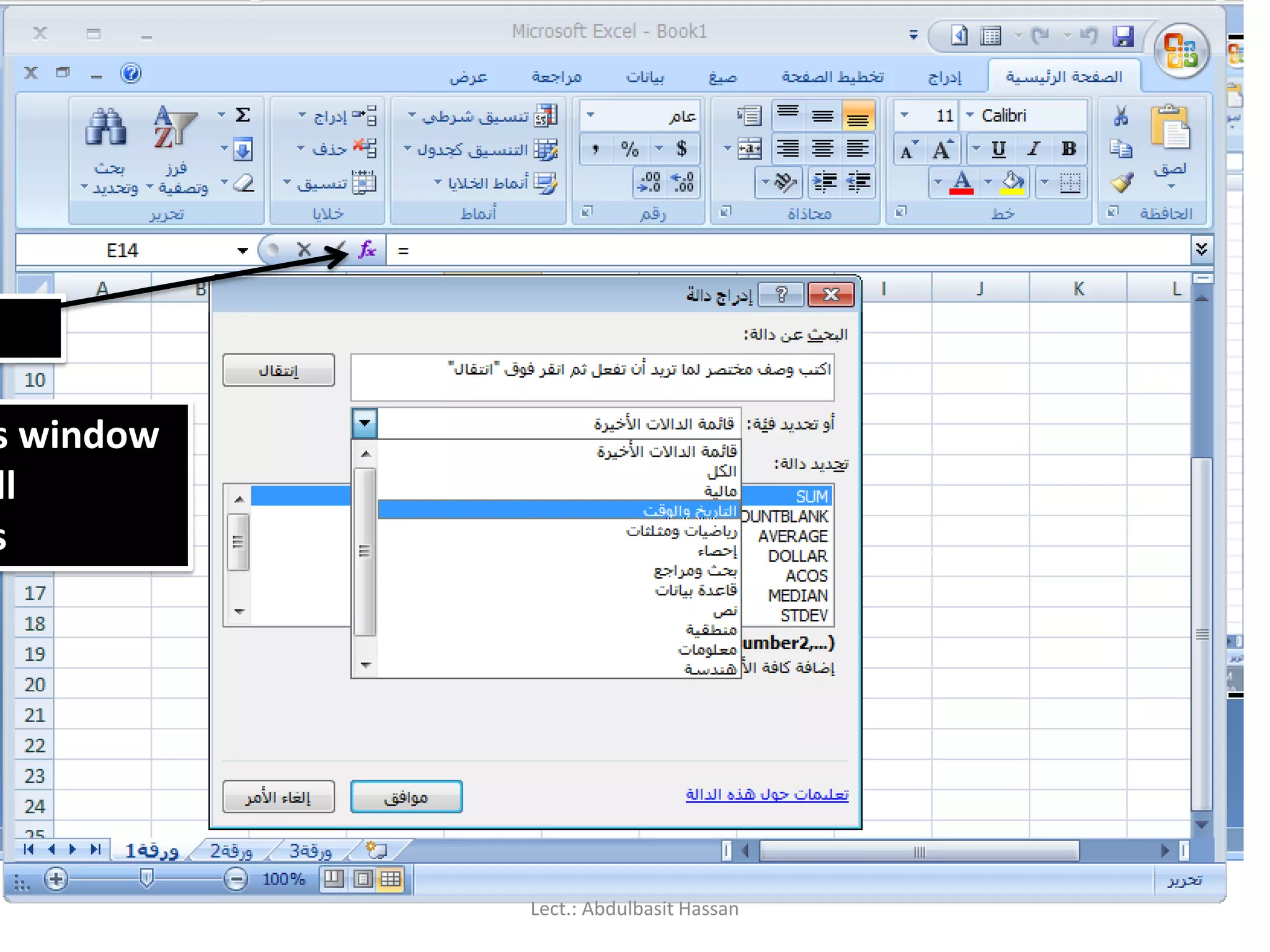Switch to the Data tab بيانات
The width and height of the screenshot is (1270, 952).
(645, 77)
